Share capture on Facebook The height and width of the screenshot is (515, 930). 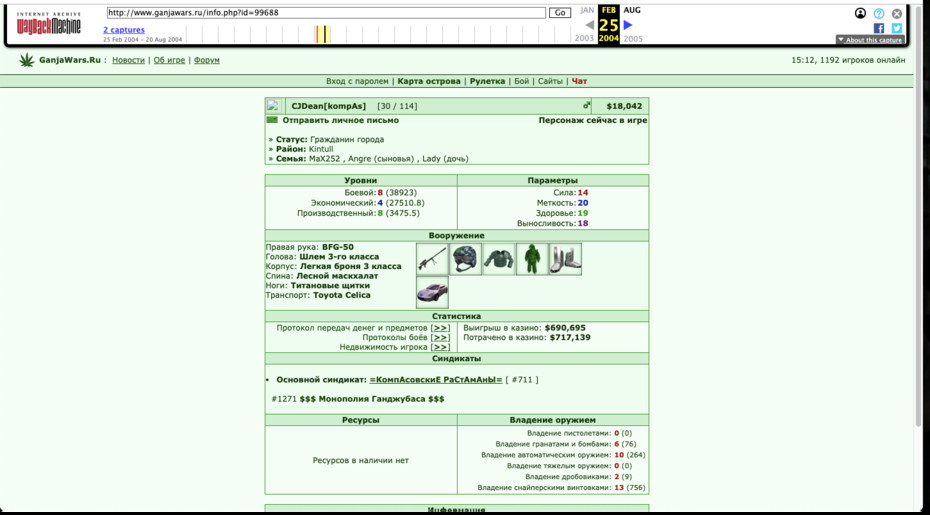(879, 28)
